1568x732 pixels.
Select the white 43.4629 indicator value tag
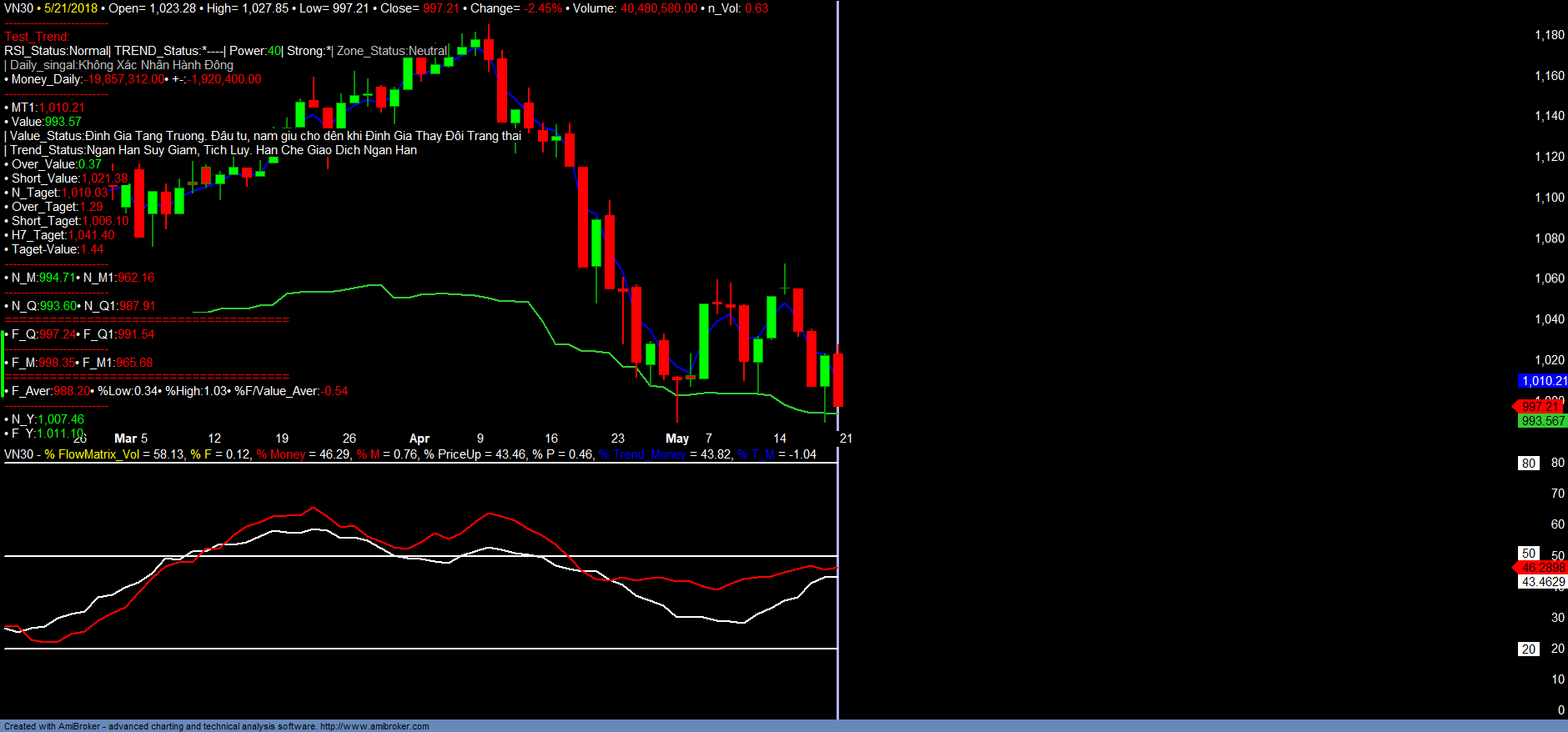(1542, 582)
